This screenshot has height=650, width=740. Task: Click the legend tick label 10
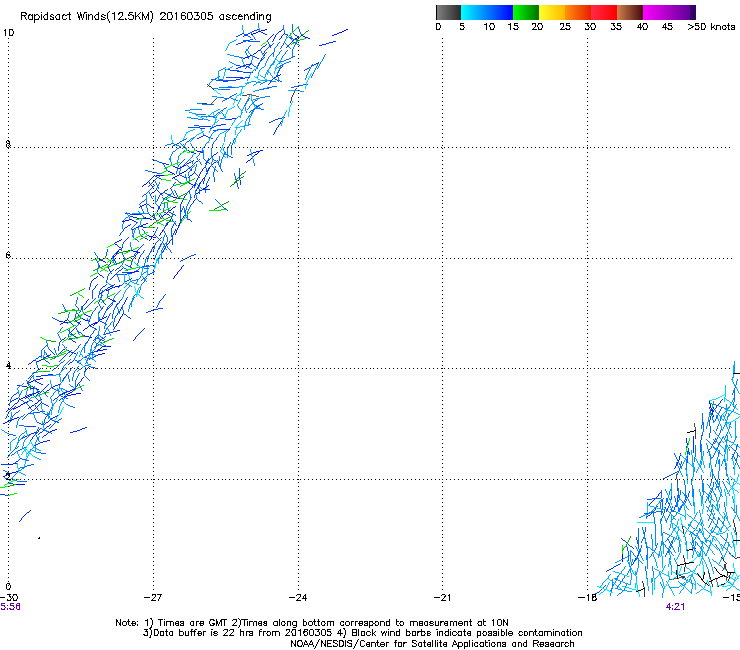[489, 27]
